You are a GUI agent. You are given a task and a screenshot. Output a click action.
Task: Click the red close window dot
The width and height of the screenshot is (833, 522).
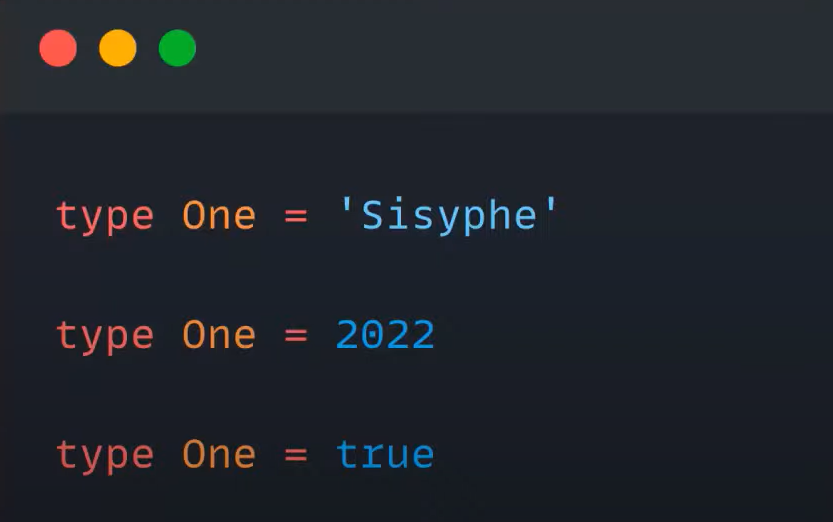click(58, 48)
